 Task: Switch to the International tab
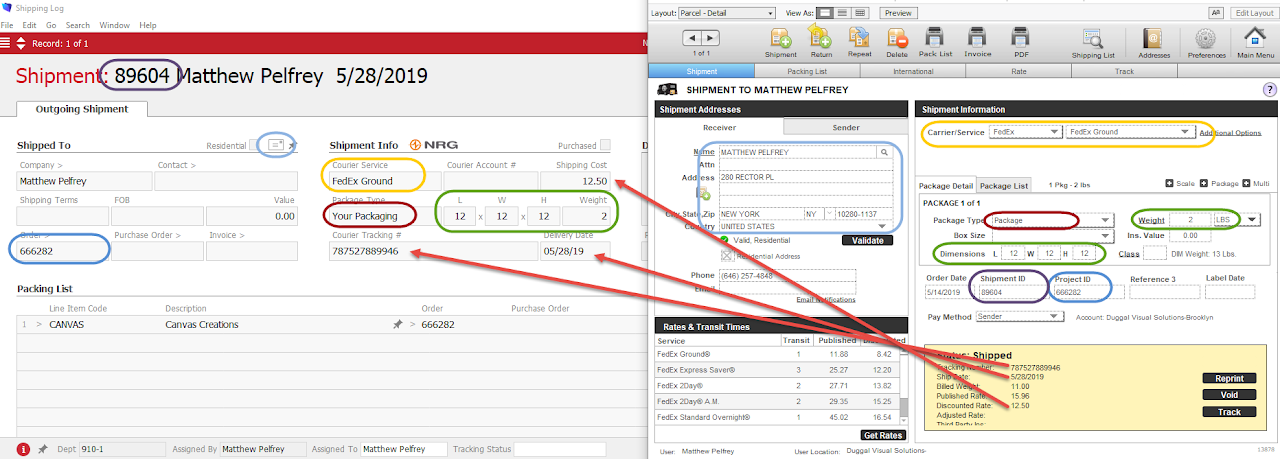pyautogui.click(x=912, y=72)
